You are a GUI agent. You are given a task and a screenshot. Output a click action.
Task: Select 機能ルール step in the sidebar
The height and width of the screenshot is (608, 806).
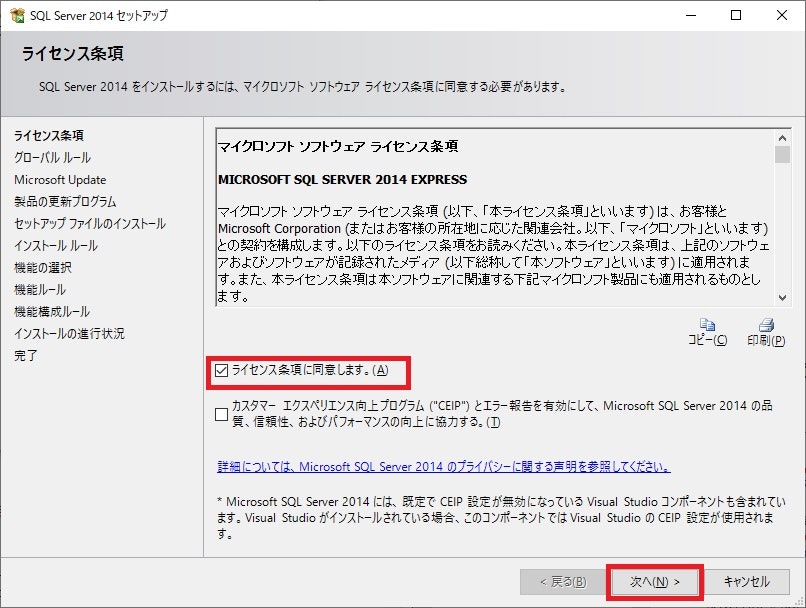(x=40, y=290)
